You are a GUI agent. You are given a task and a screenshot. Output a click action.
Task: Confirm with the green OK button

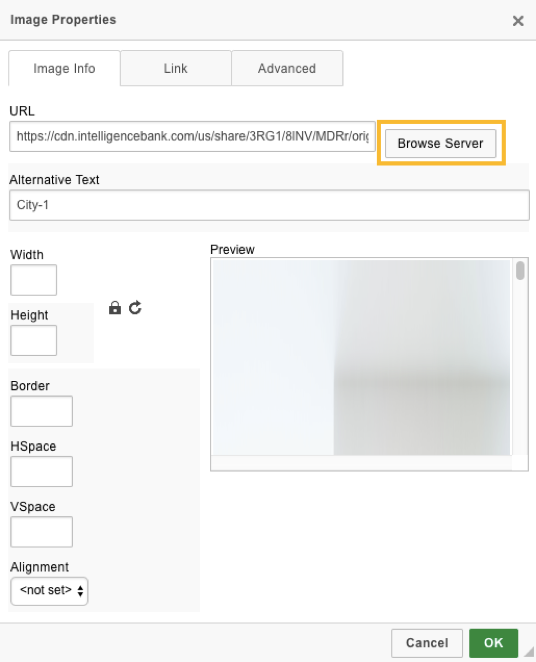493,643
